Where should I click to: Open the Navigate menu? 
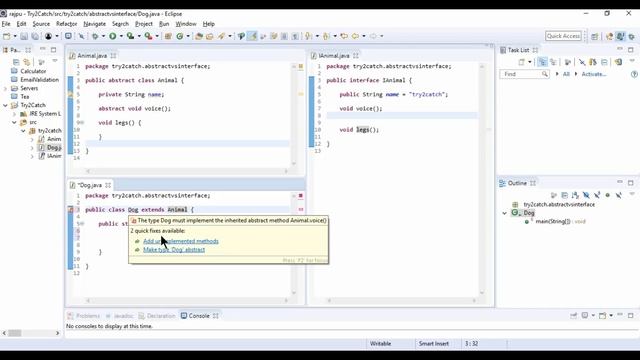click(94, 24)
